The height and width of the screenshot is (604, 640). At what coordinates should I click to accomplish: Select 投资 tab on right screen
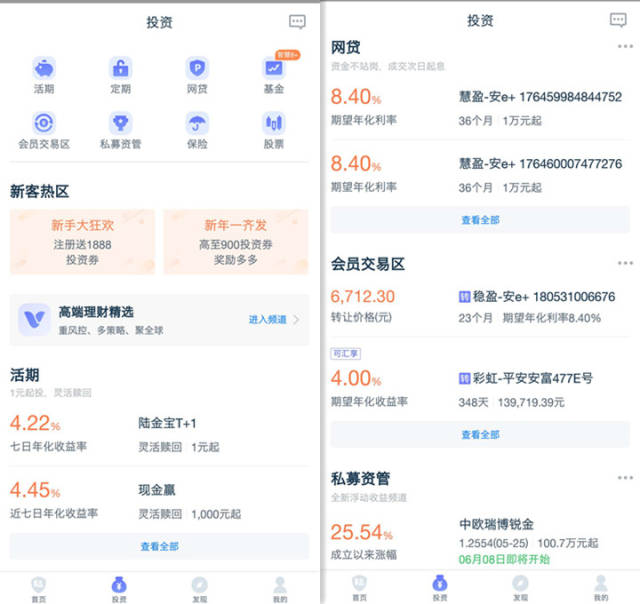(x=440, y=588)
